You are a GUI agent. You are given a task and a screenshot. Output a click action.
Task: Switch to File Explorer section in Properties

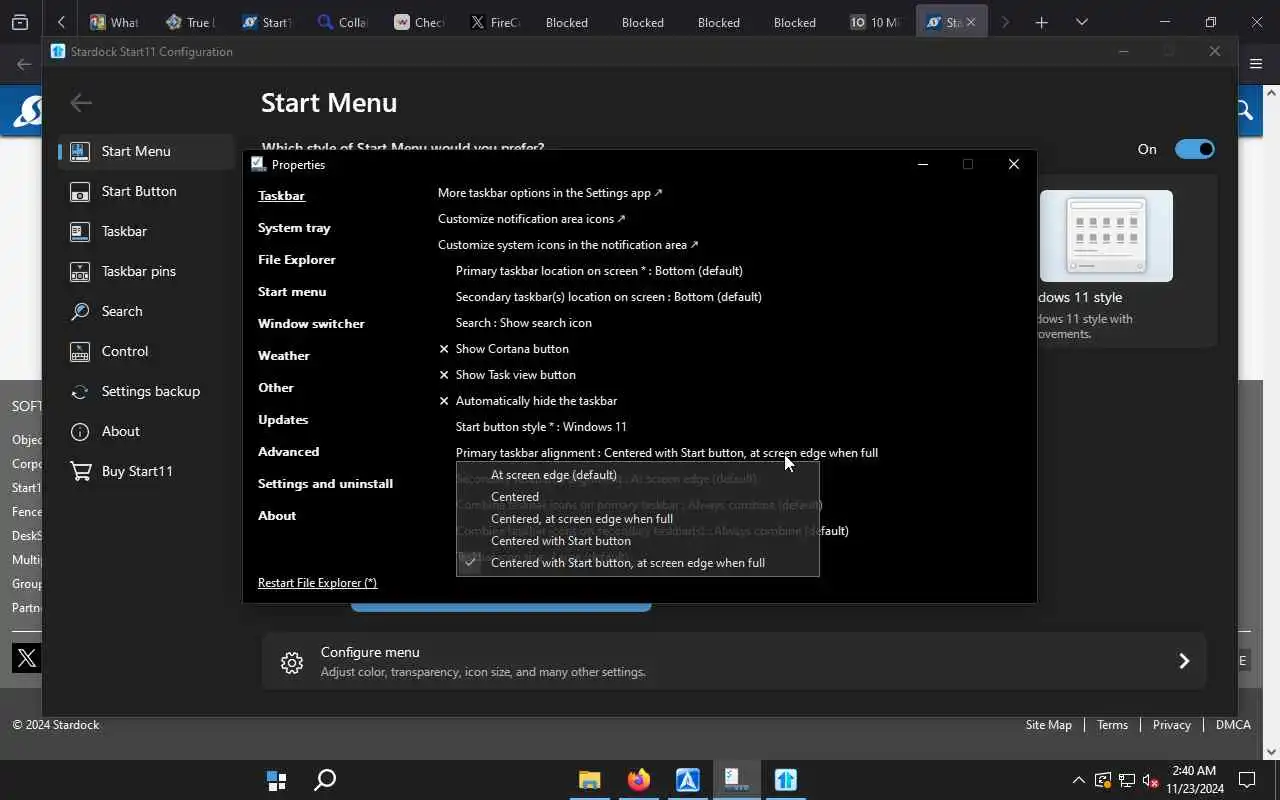point(297,260)
